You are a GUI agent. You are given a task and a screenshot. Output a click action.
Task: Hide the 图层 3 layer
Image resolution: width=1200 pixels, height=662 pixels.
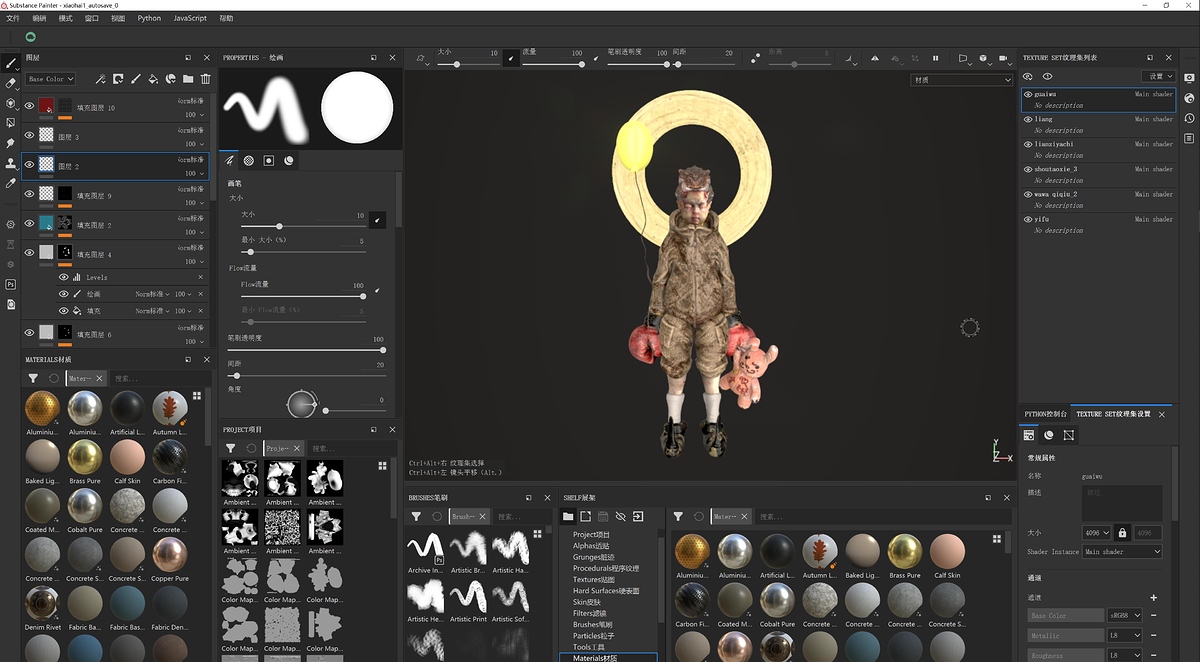(x=29, y=135)
